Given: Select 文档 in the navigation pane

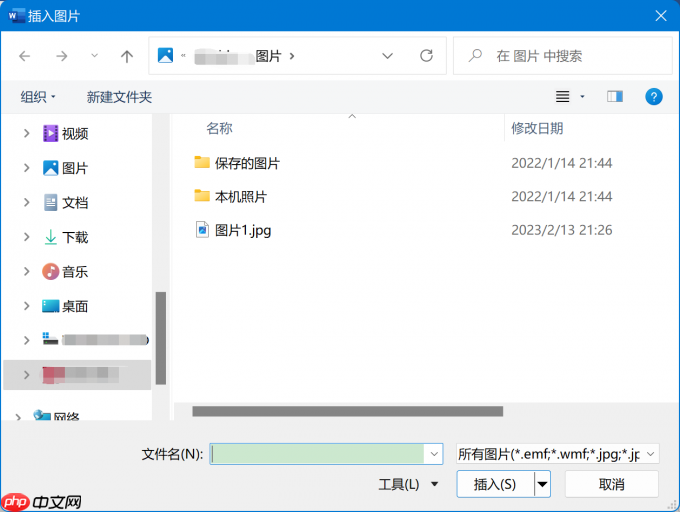Looking at the screenshot, I should pos(66,202).
